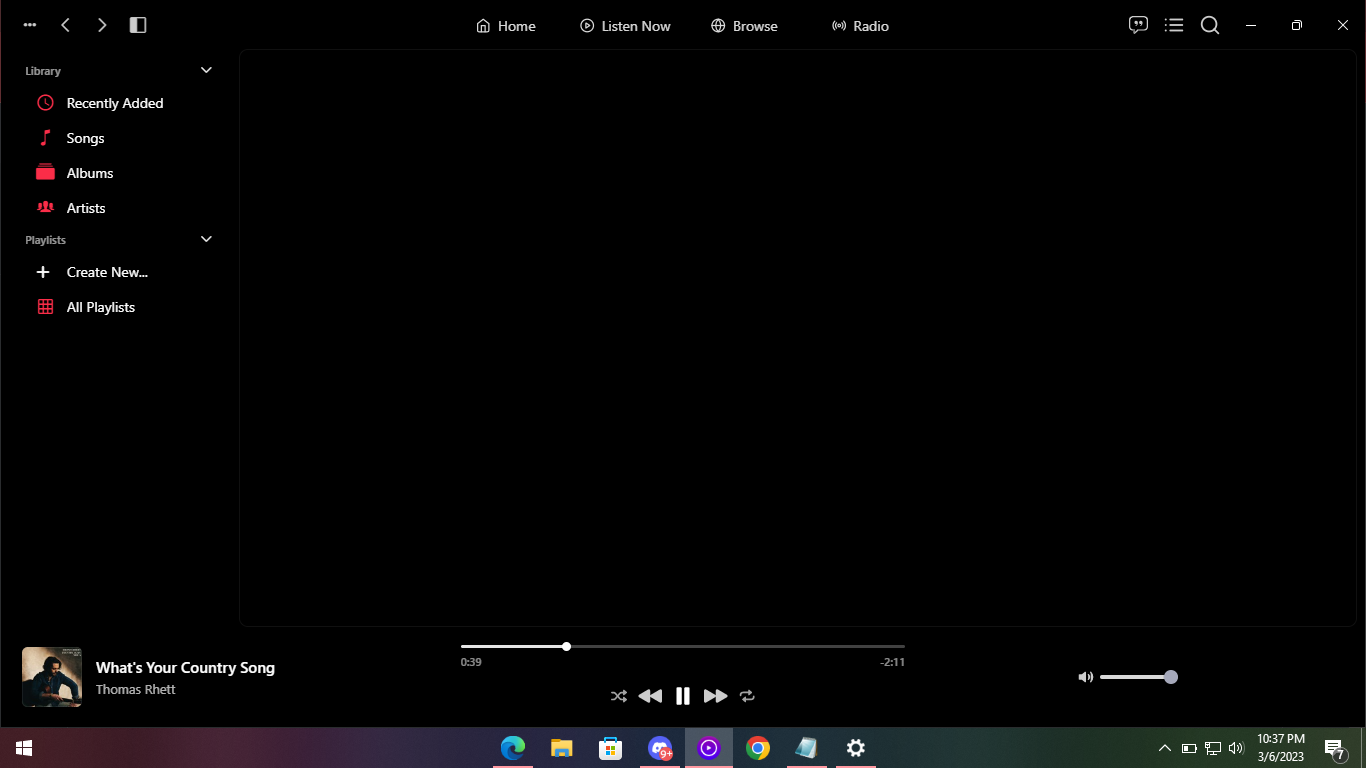Switch to the Browse tab
Image resolution: width=1366 pixels, height=768 pixels.
tap(744, 26)
